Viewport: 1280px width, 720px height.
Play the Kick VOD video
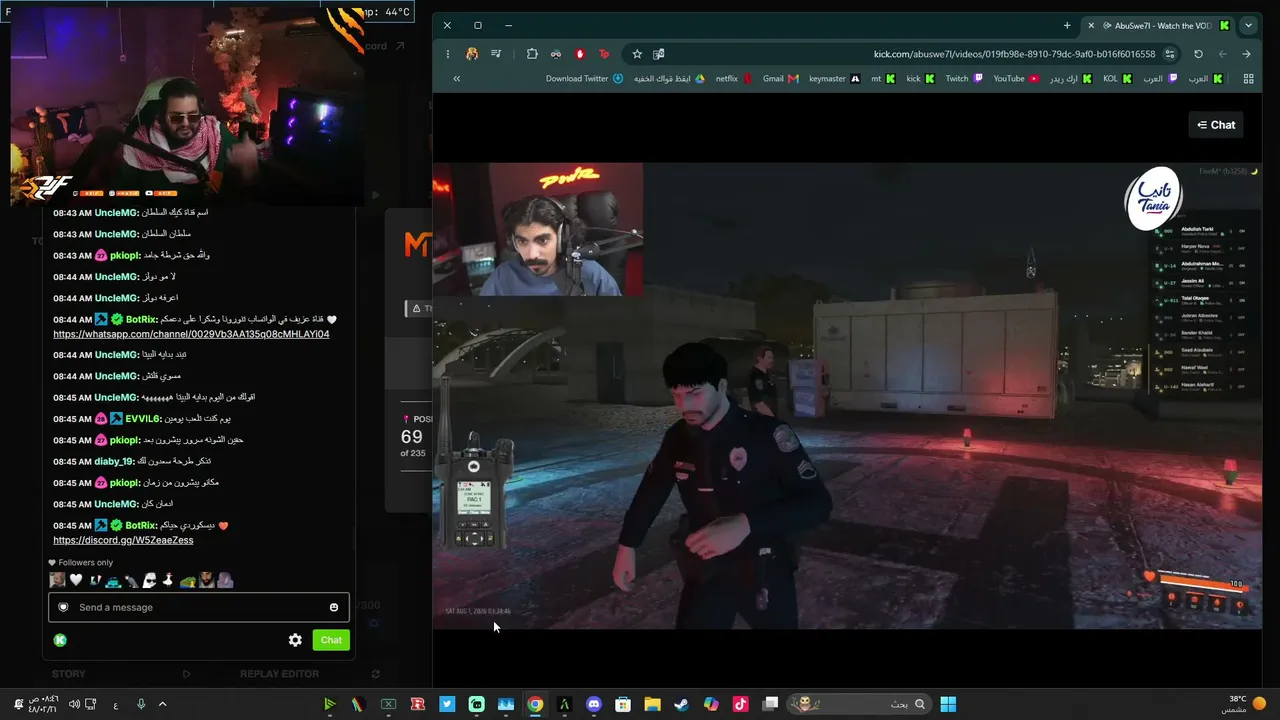(x=847, y=396)
